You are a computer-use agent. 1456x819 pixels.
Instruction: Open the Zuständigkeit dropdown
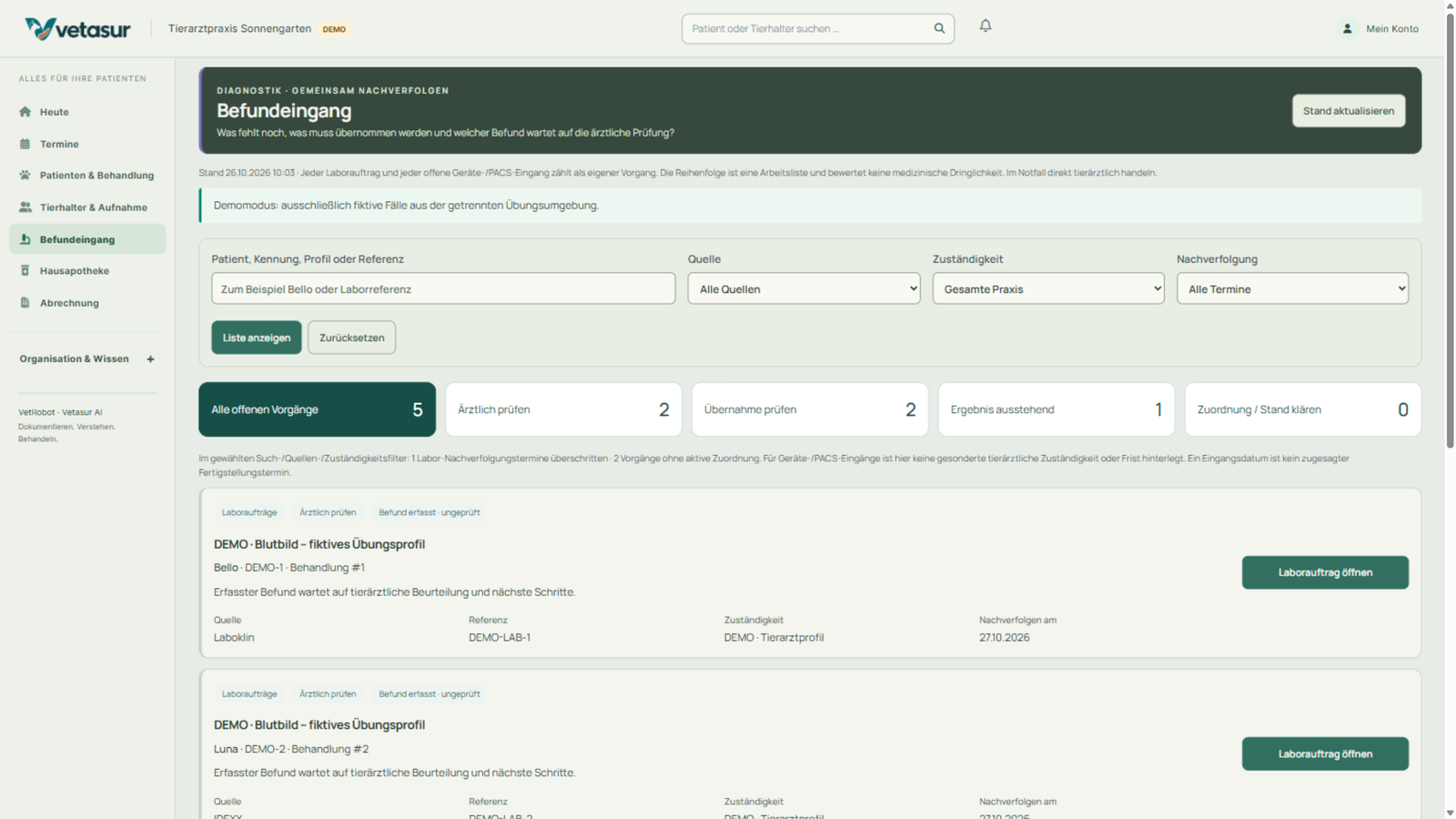coord(1048,288)
